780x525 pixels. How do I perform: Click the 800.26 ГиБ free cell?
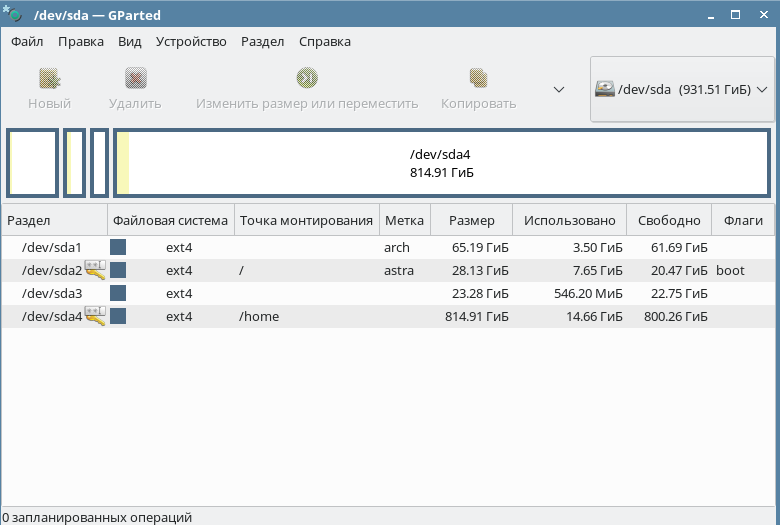(676, 316)
